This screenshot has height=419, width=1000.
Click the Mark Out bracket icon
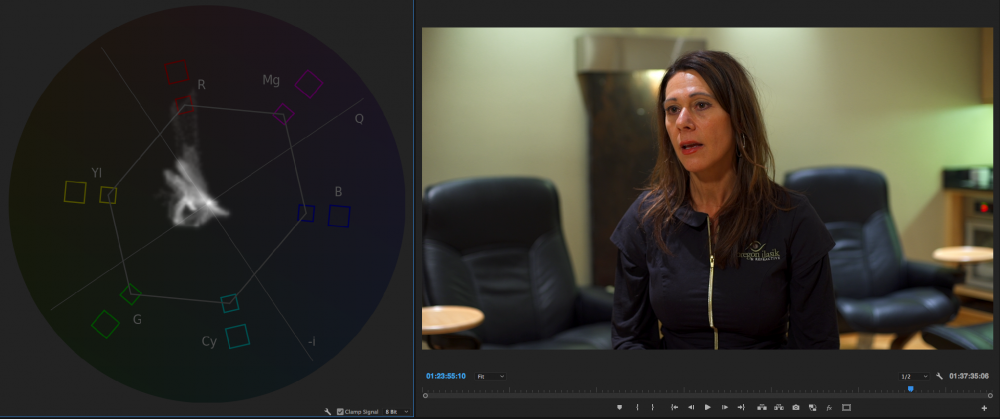pyautogui.click(x=654, y=407)
